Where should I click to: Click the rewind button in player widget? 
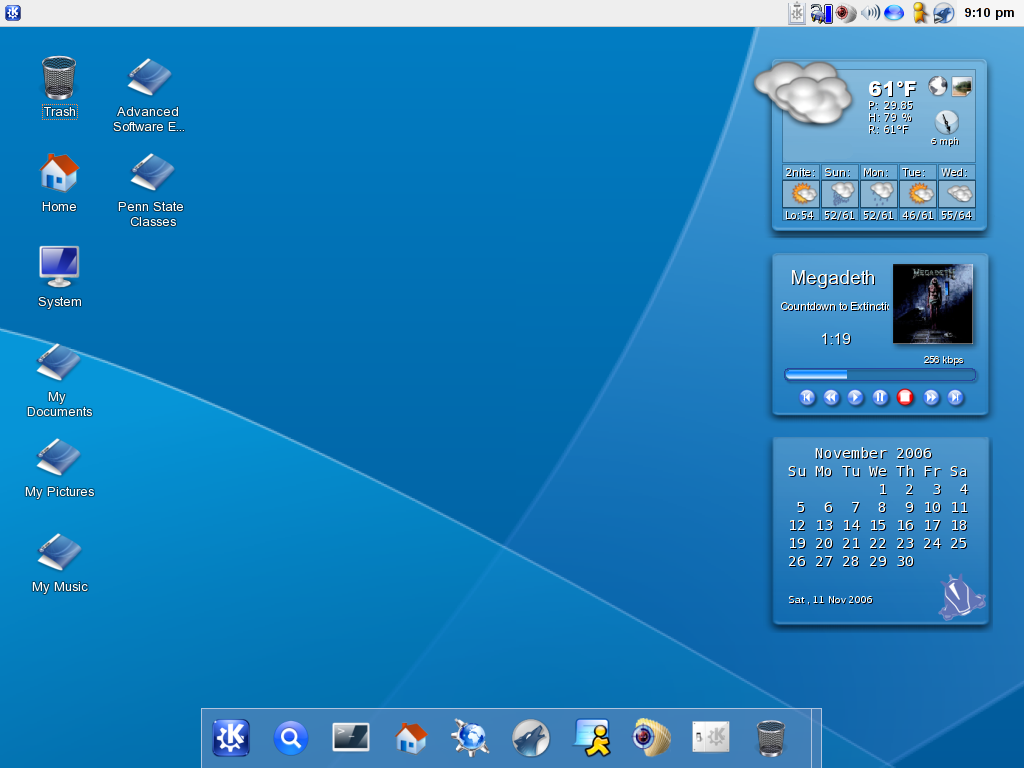[x=831, y=397]
